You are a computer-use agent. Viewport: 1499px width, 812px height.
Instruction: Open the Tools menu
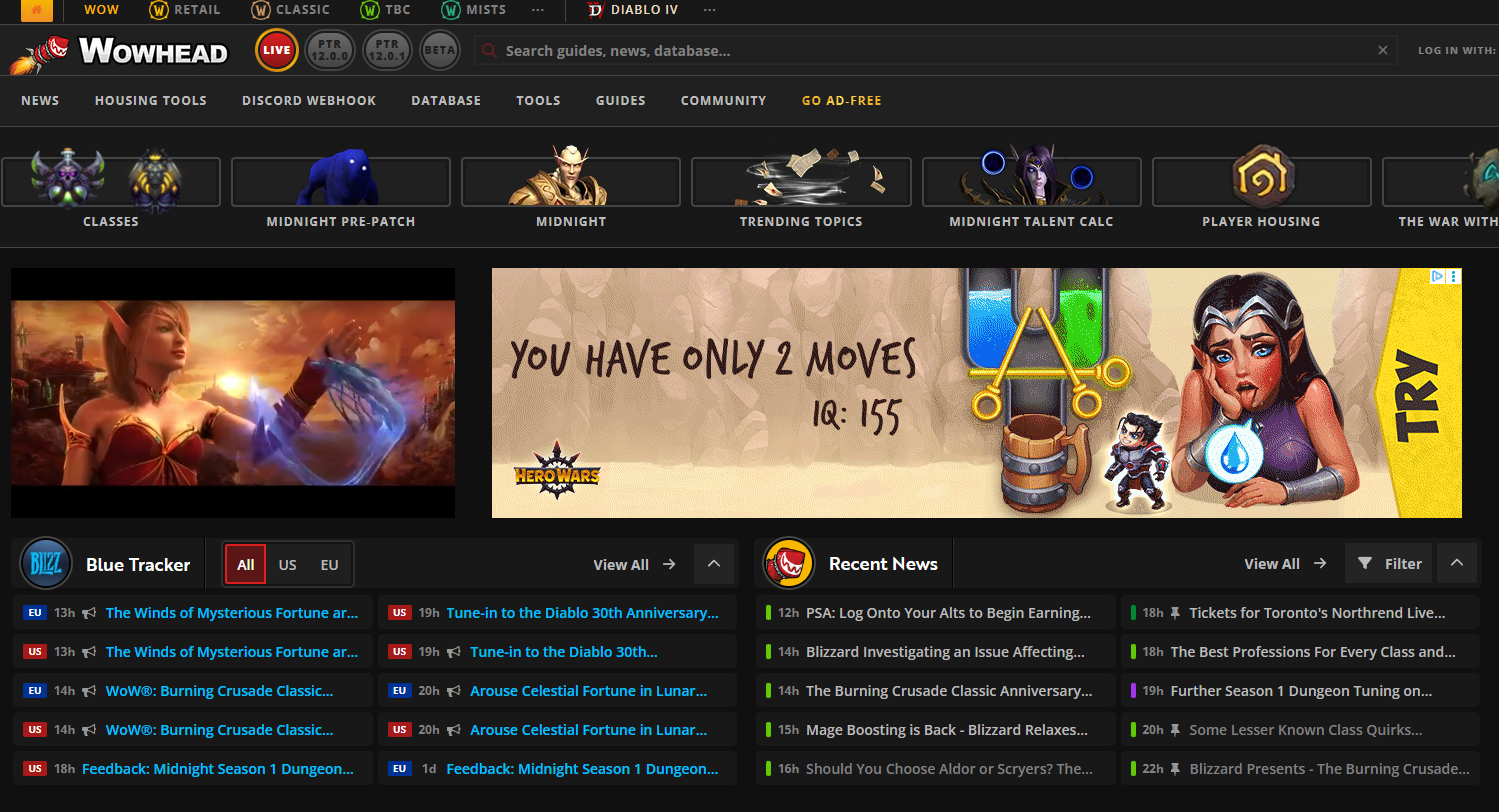[x=538, y=101]
